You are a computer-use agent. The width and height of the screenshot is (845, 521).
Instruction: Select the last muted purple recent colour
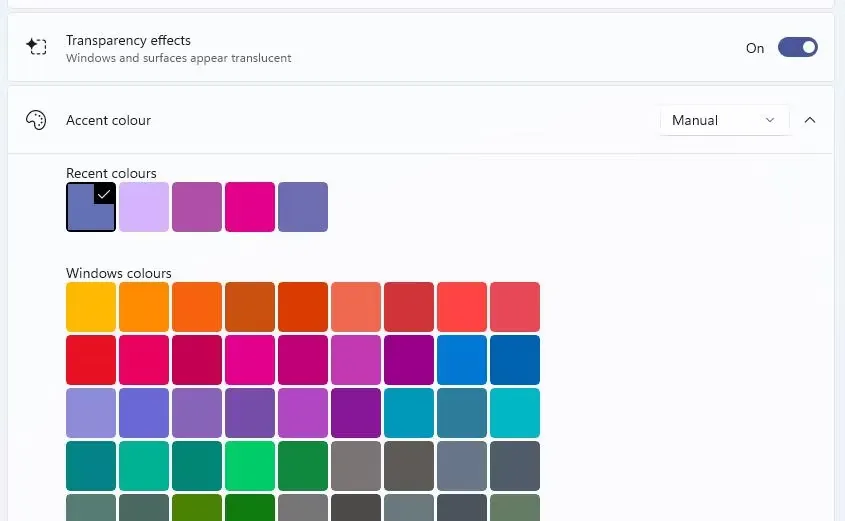point(303,207)
